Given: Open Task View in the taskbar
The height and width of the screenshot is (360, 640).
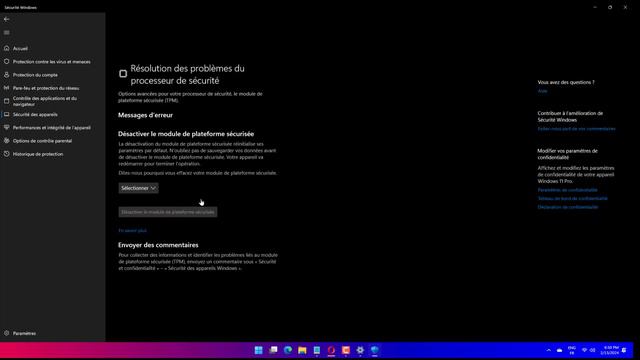Looking at the screenshot, I should (273, 350).
